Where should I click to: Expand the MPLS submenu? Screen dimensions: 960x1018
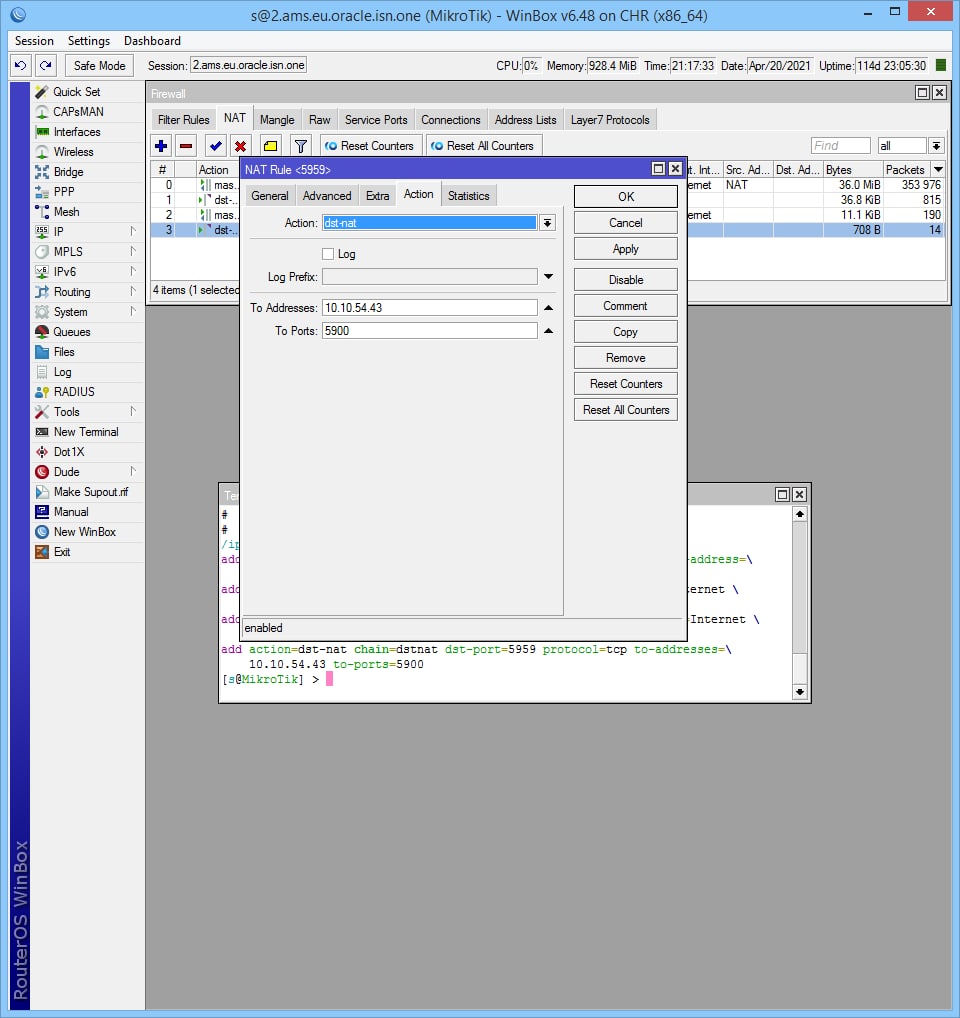coord(133,252)
